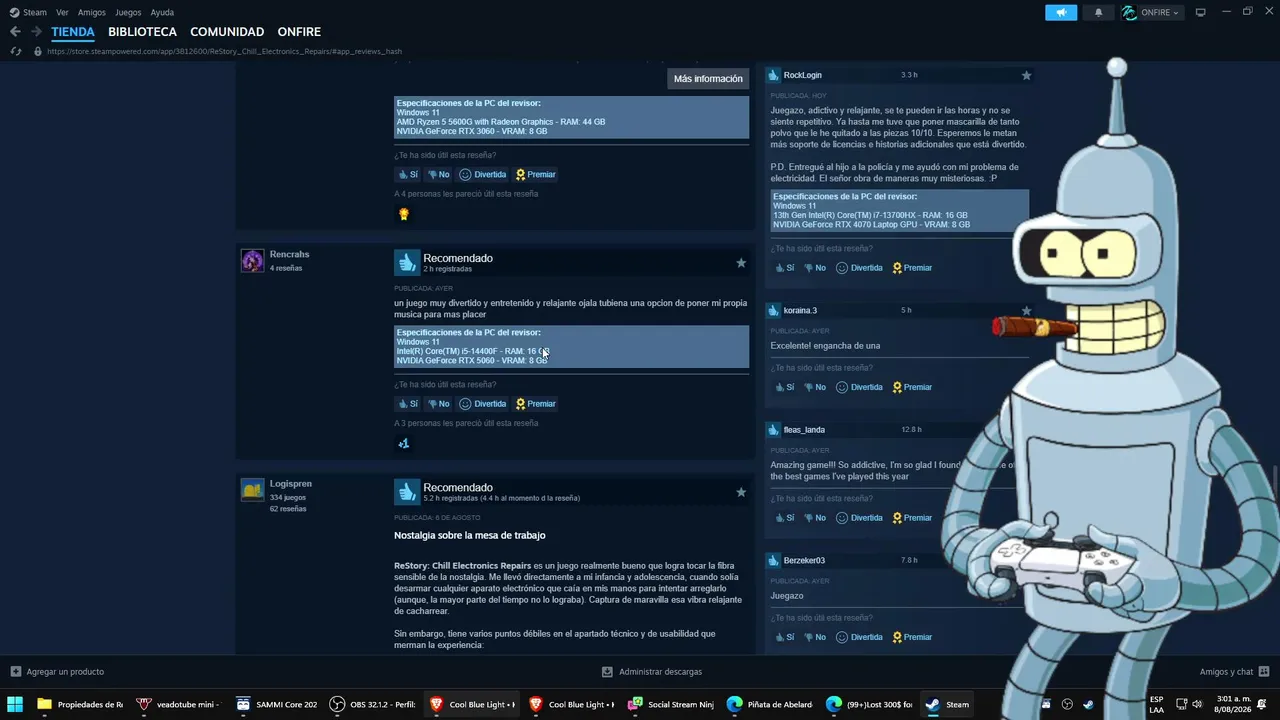
Task: Open the fleas_landa profile link
Action: coord(804,430)
